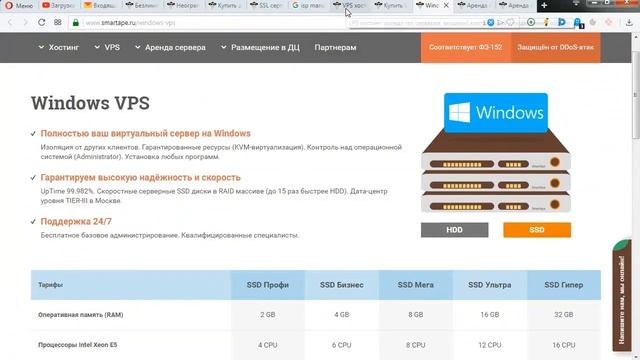
Task: Click the 16 CPU cell
Action: tap(564, 345)
